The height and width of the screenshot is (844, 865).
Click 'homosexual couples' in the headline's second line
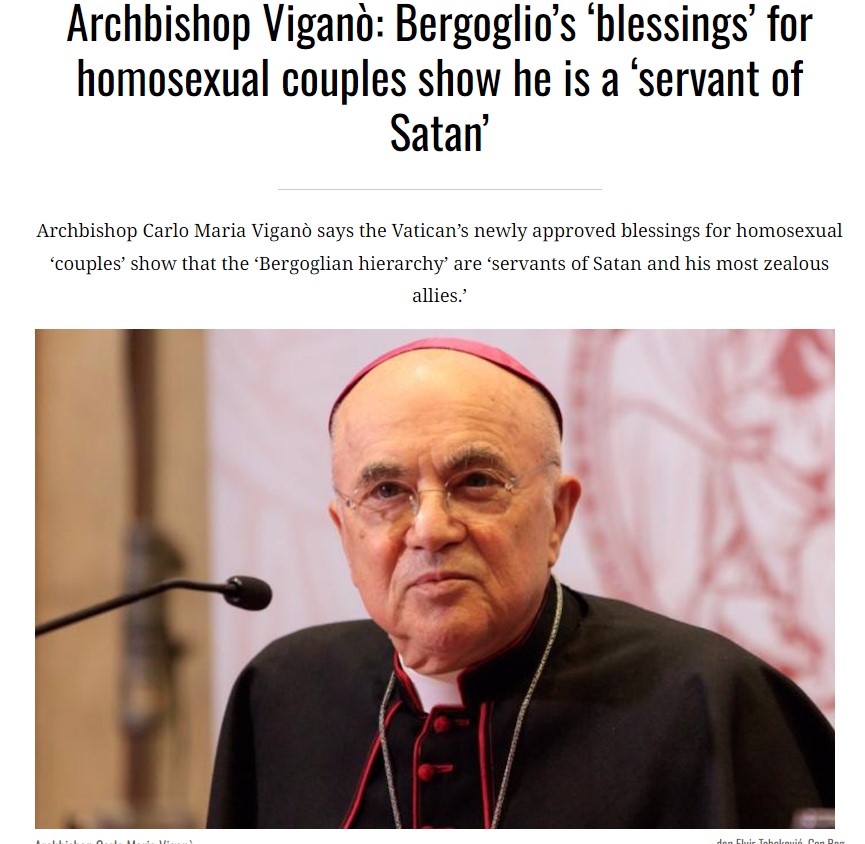click(241, 80)
